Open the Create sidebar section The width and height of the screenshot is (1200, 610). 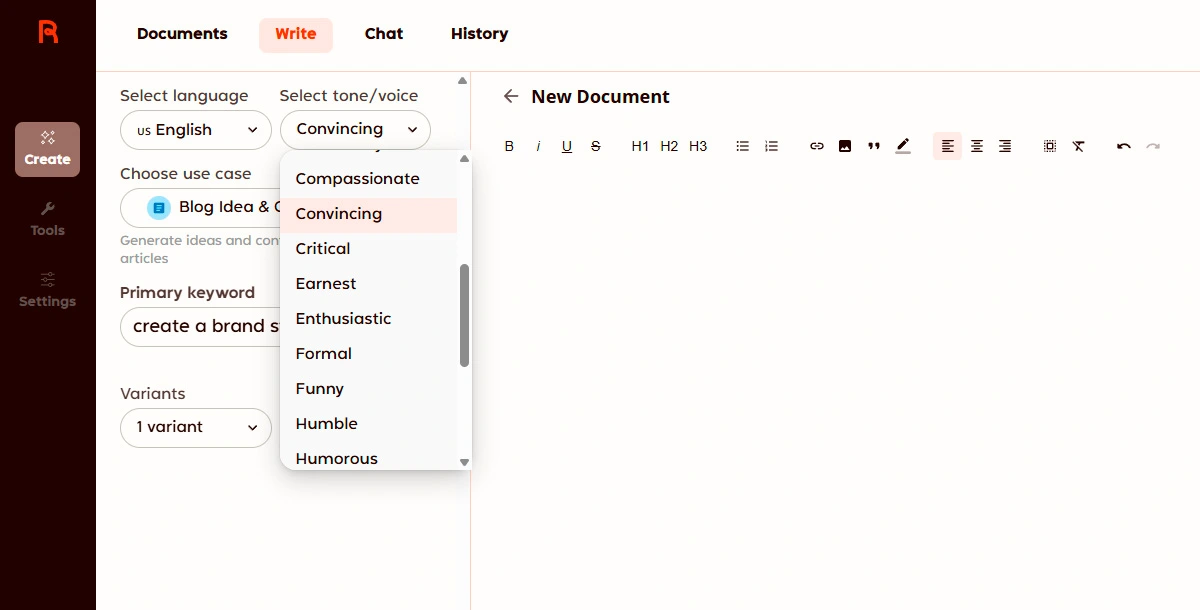(47, 149)
